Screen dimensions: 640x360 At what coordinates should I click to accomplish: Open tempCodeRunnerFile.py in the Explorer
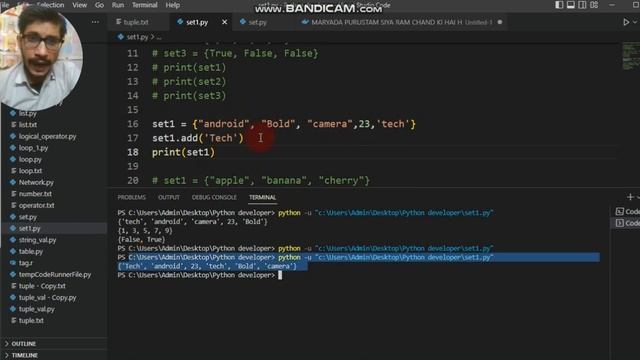tap(55, 274)
